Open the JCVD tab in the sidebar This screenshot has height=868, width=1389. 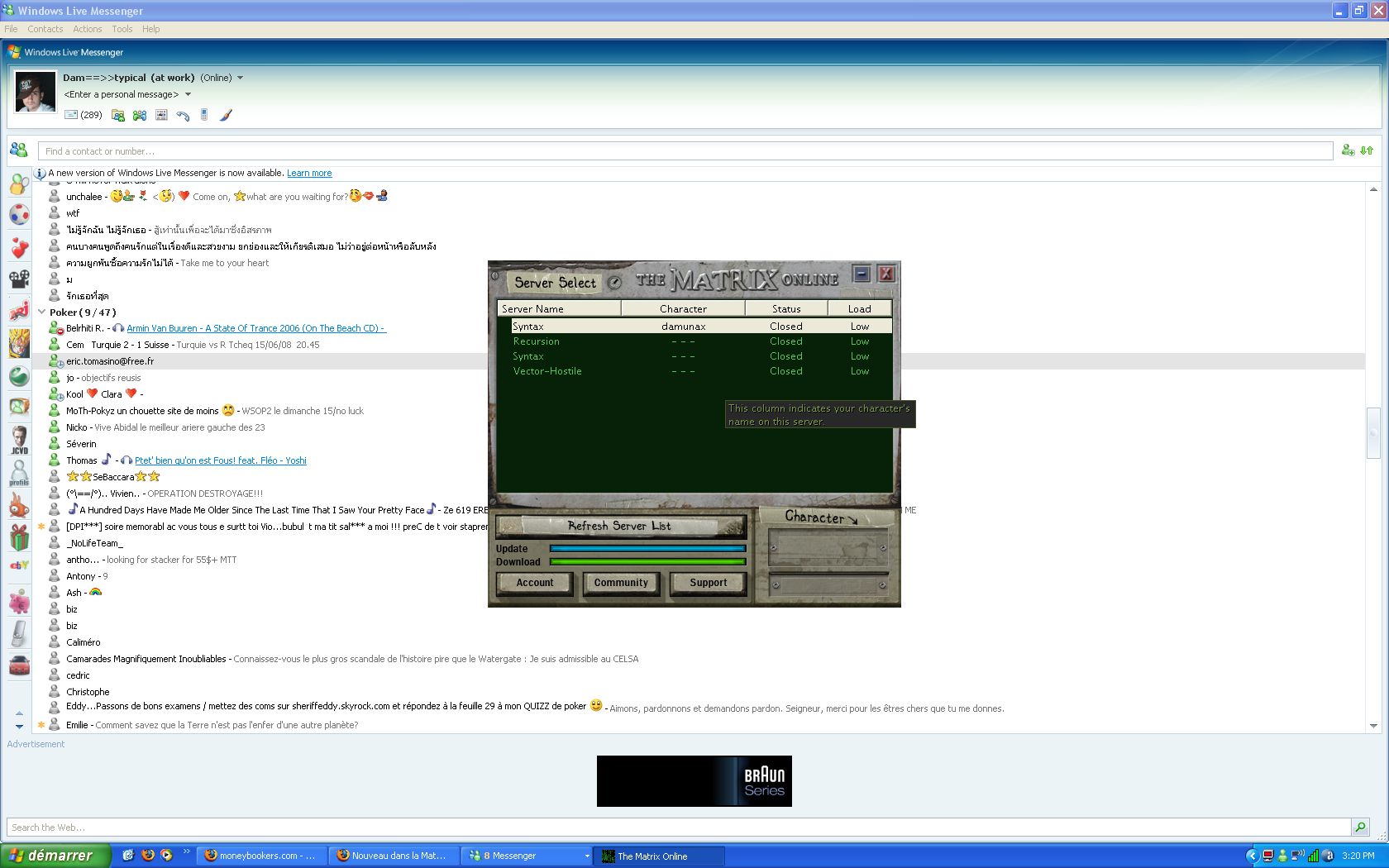coord(19,440)
